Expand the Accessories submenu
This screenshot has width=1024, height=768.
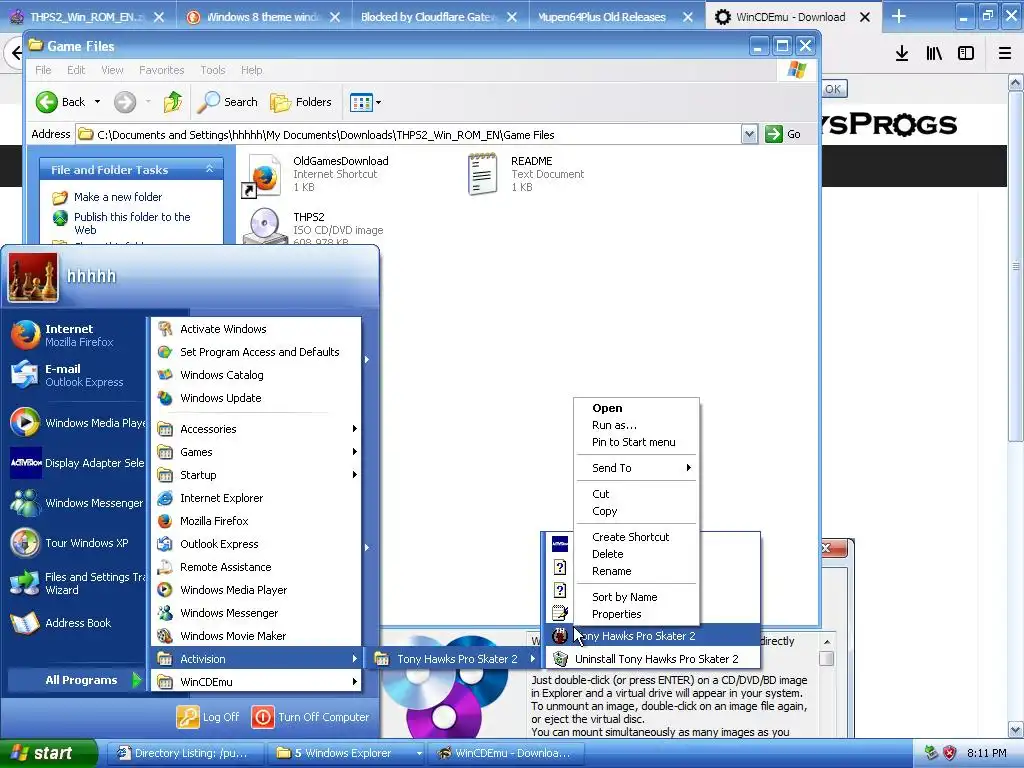click(255, 429)
